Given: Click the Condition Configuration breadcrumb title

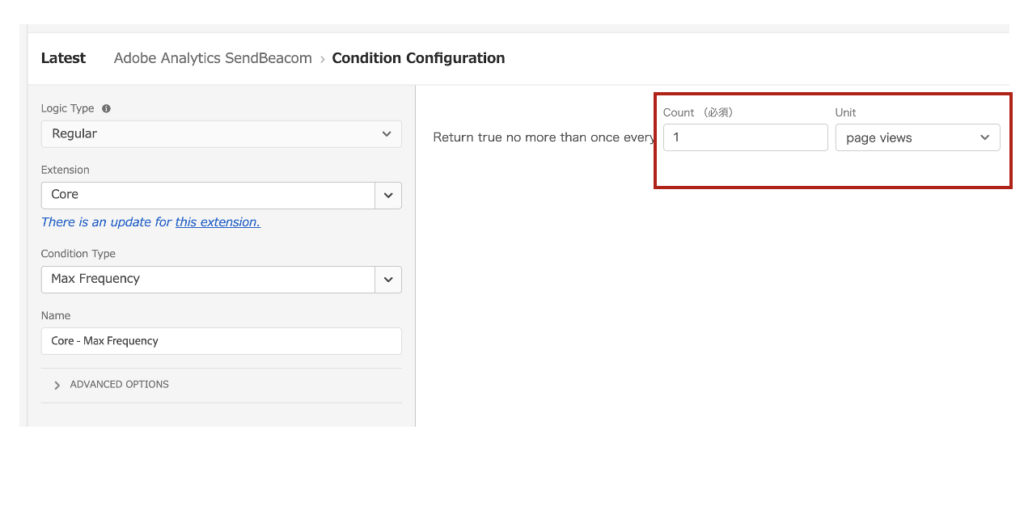Looking at the screenshot, I should point(419,58).
